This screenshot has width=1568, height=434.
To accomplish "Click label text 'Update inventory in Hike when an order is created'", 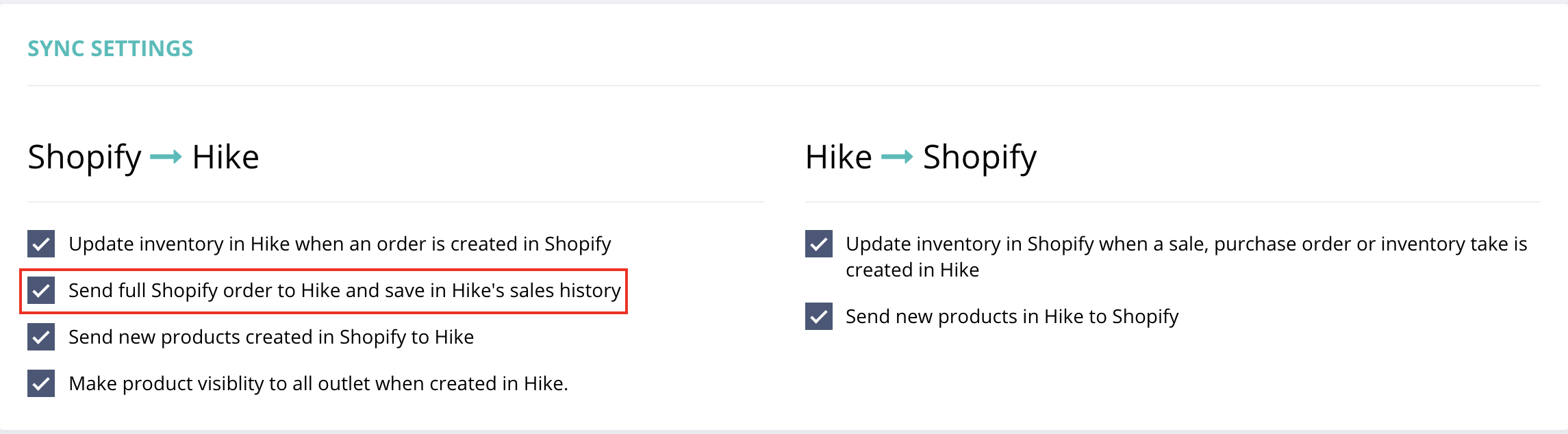I will click(340, 244).
